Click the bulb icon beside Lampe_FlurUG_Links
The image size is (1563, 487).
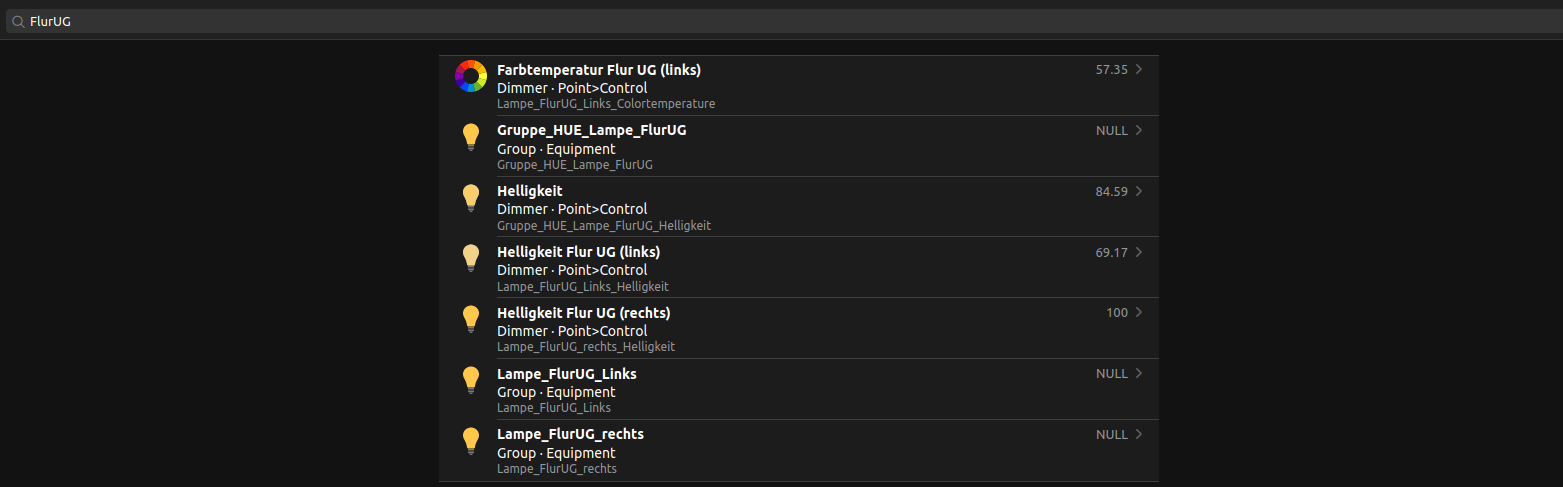point(471,380)
